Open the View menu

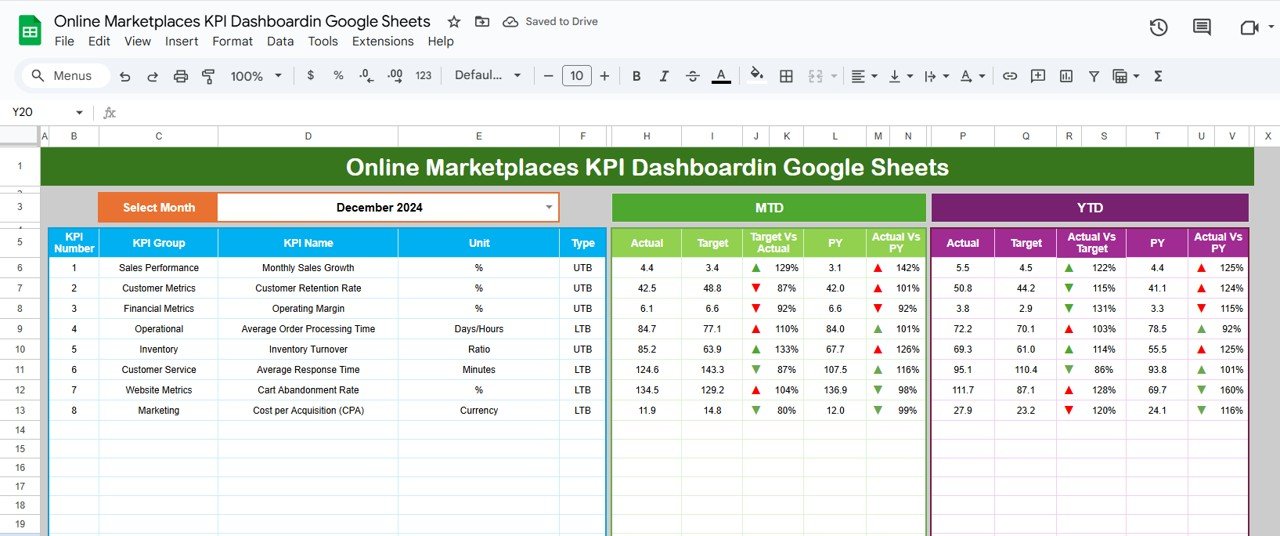pyautogui.click(x=138, y=41)
